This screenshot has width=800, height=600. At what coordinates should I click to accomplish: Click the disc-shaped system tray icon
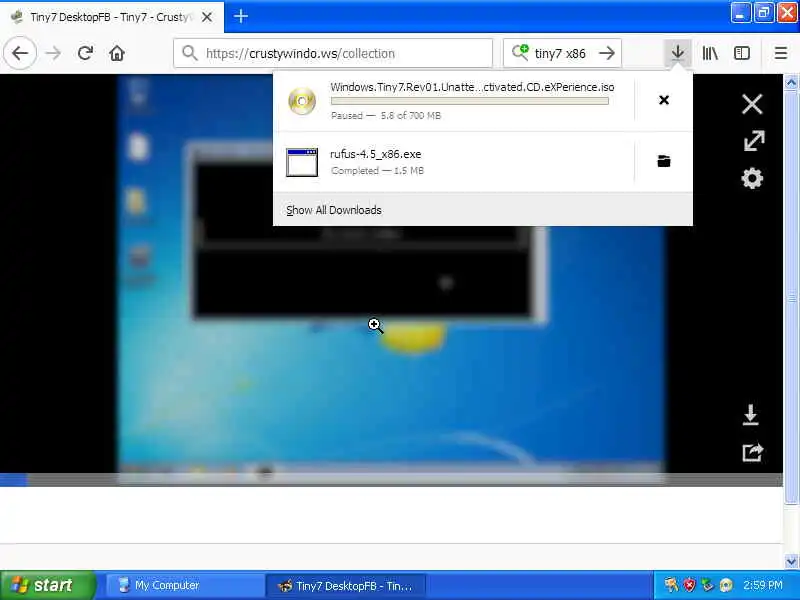[726, 585]
